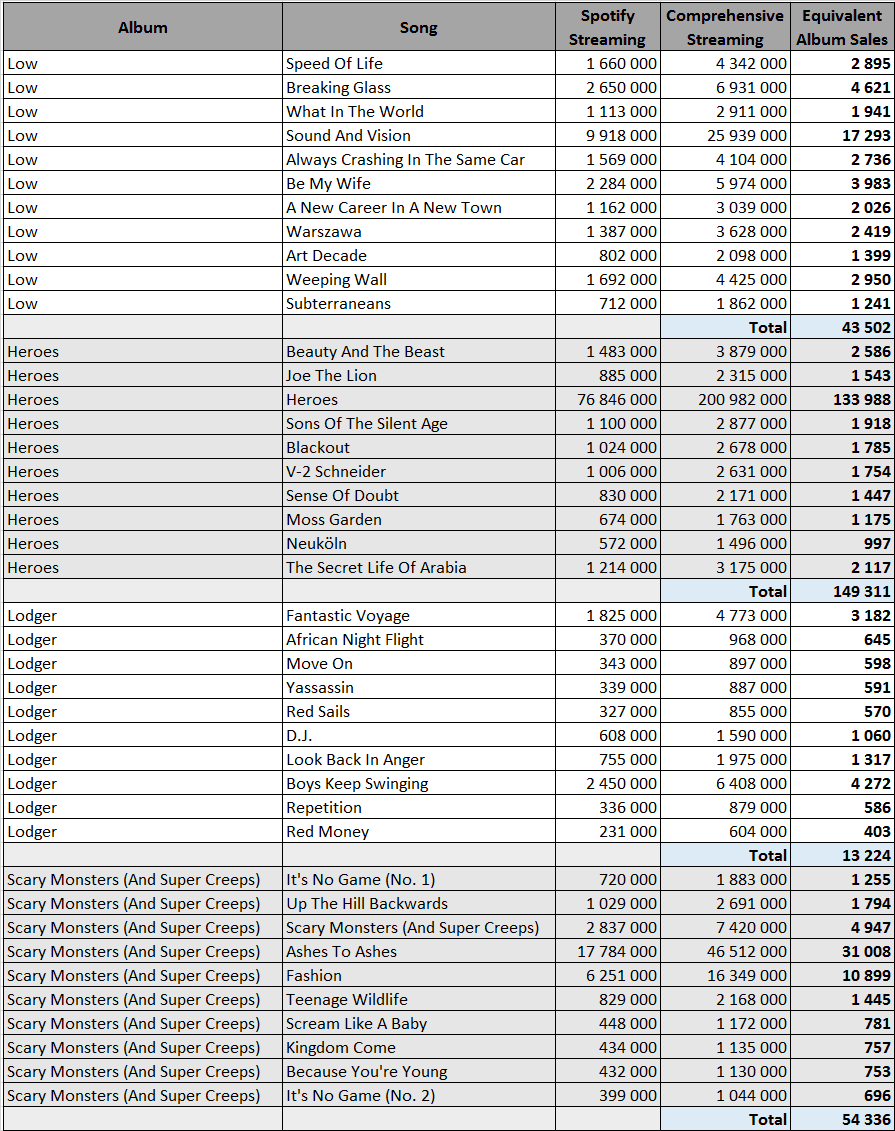Viewport: 895px width, 1131px height.
Task: Select the song cell Because You're Young
Action: coord(419,1071)
